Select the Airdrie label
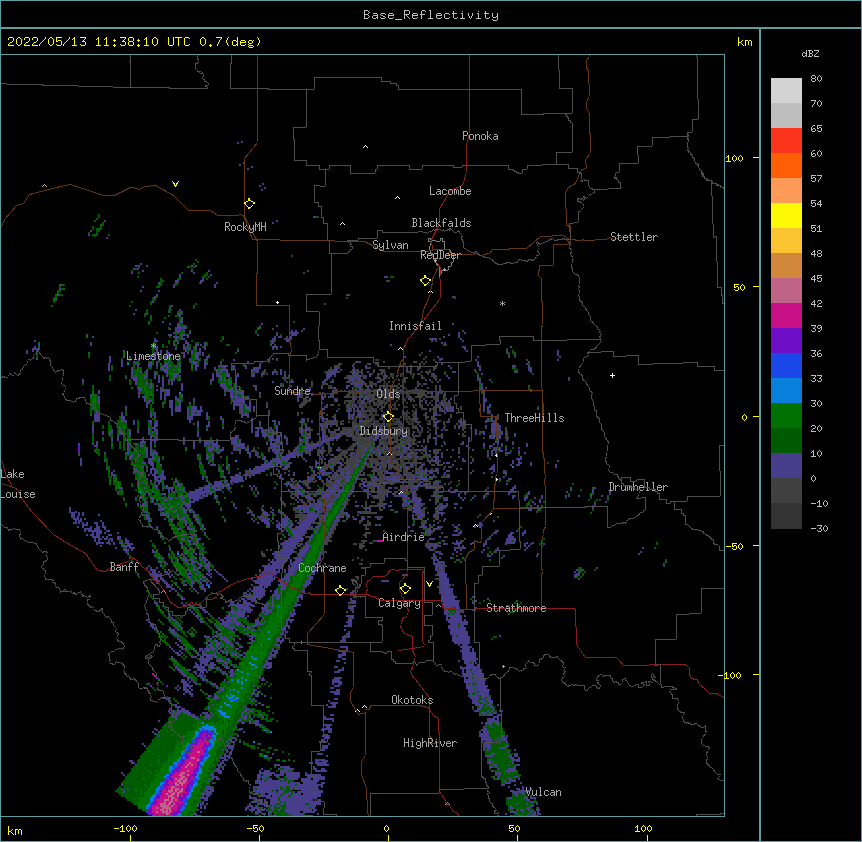Screen dimensions: 862x842 pos(403,537)
